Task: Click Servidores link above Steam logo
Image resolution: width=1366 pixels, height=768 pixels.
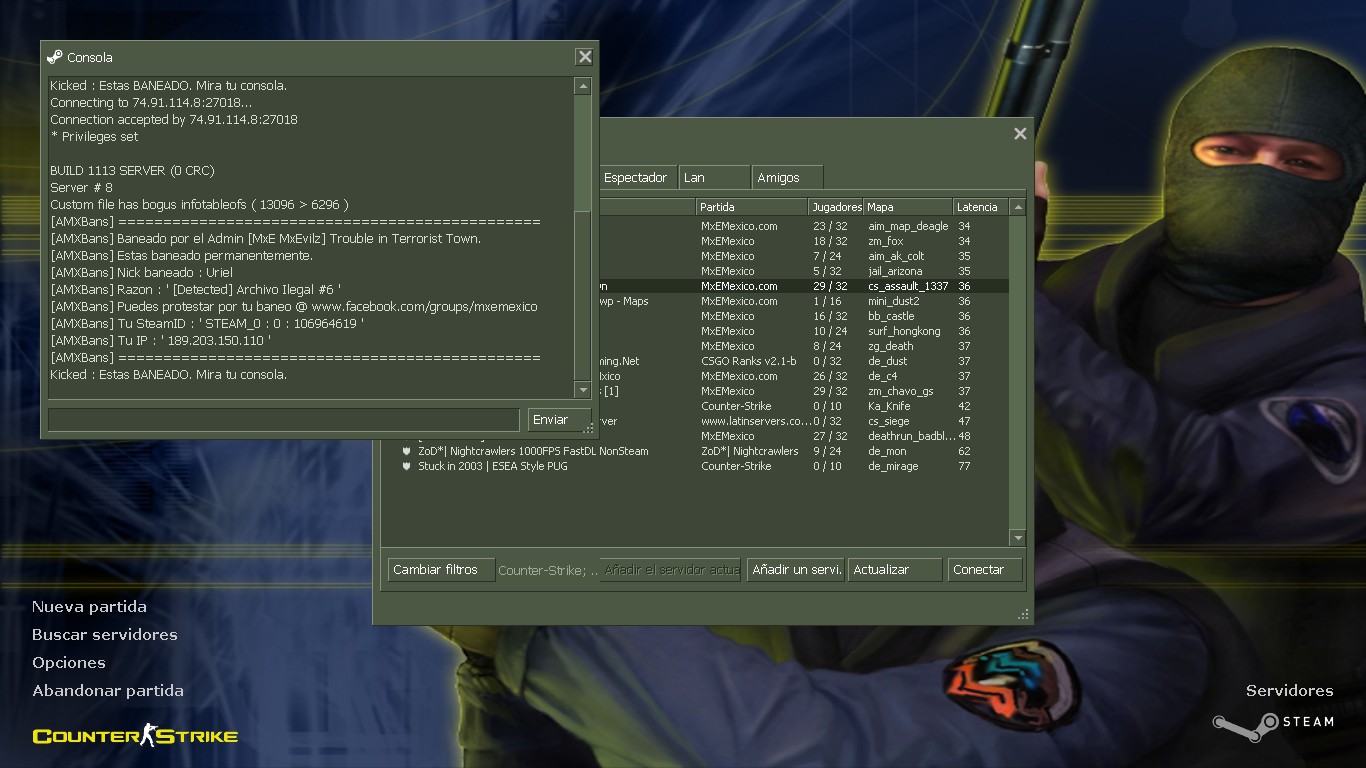Action: [x=1289, y=691]
